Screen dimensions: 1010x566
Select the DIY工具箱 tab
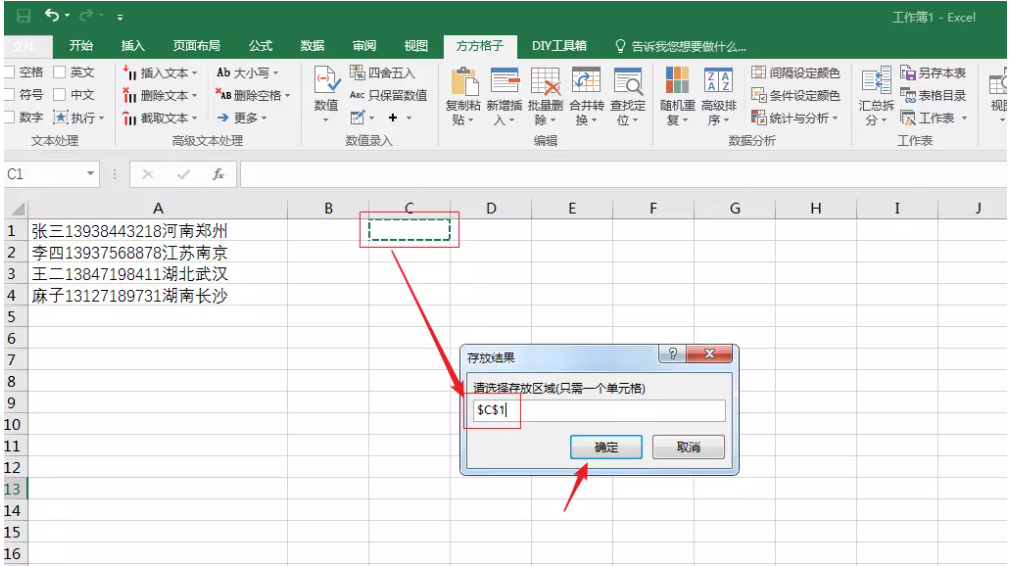(x=559, y=46)
